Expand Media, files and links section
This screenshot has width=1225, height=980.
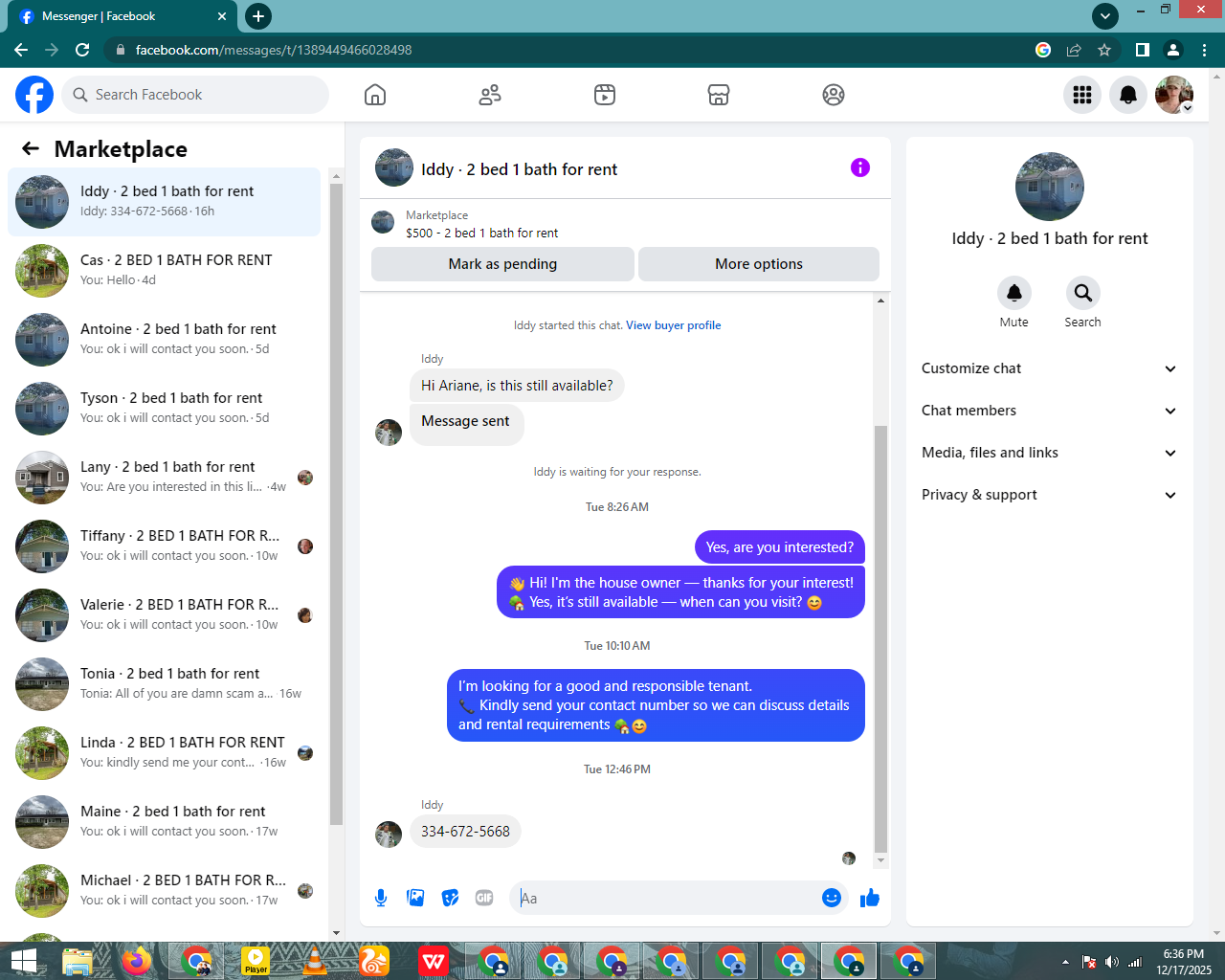(1050, 453)
